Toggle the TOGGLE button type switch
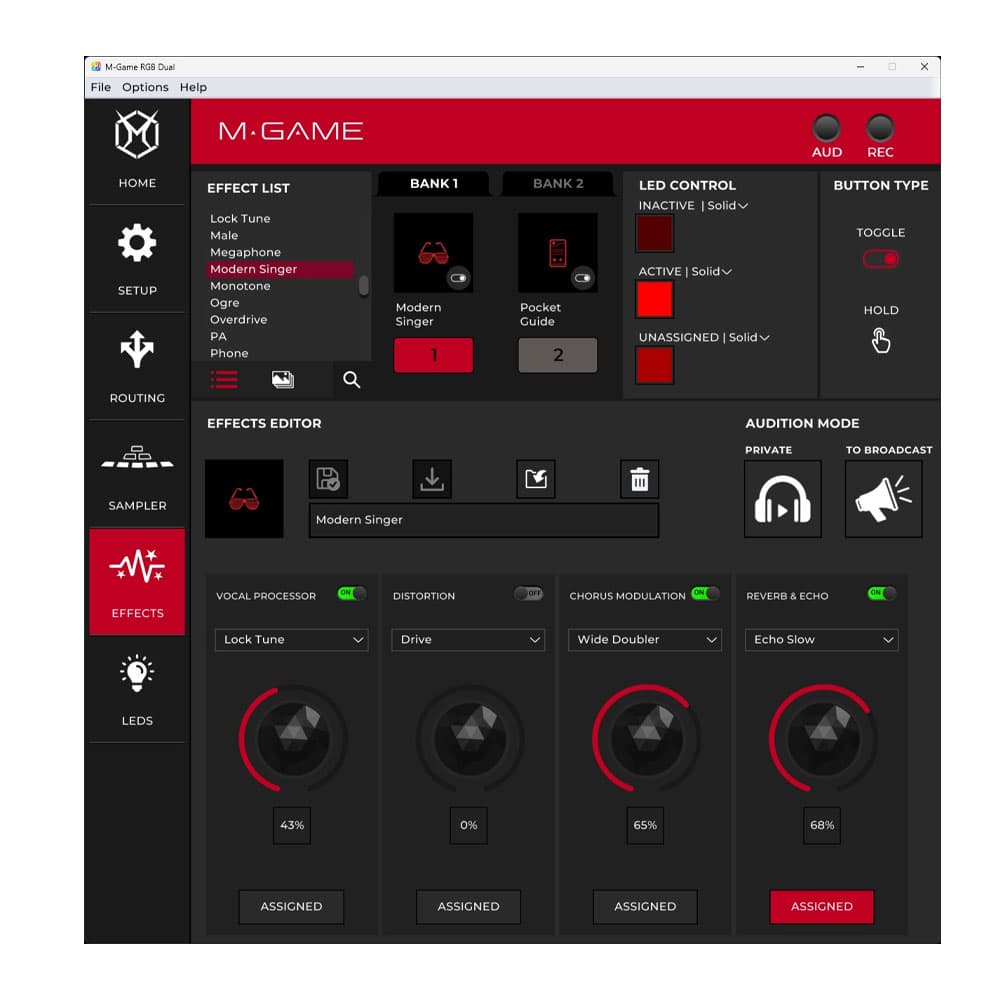Screen dimensions: 1000x1000 [x=881, y=259]
